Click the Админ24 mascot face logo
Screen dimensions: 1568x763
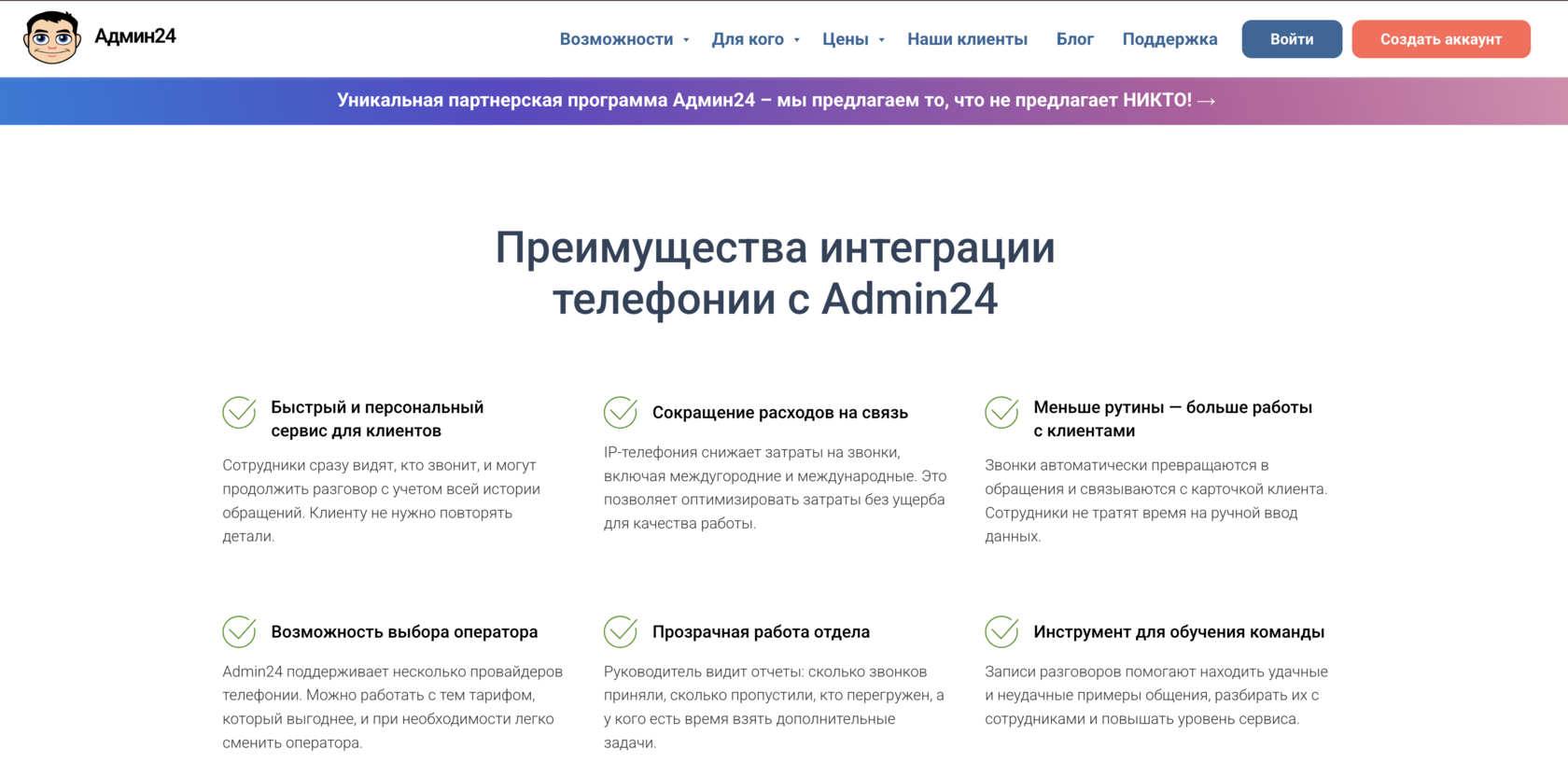coord(52,37)
